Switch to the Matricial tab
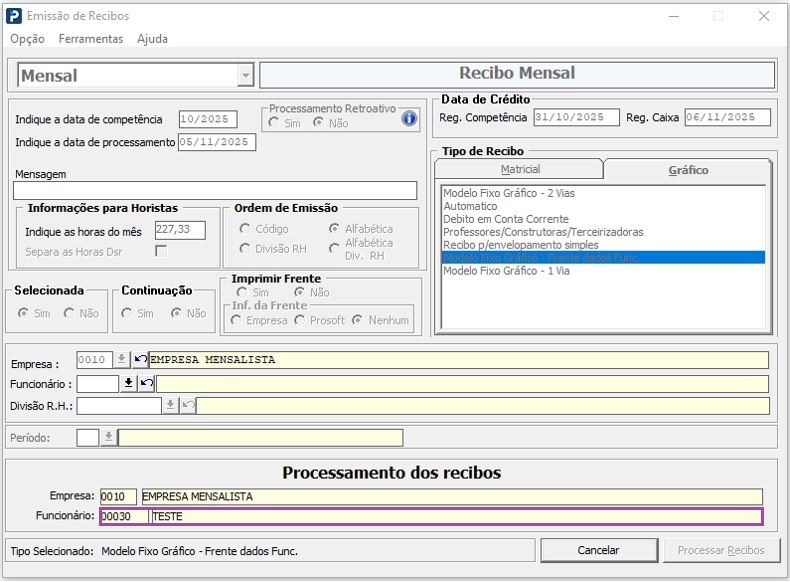Viewport: 790px width, 582px height. [520, 170]
